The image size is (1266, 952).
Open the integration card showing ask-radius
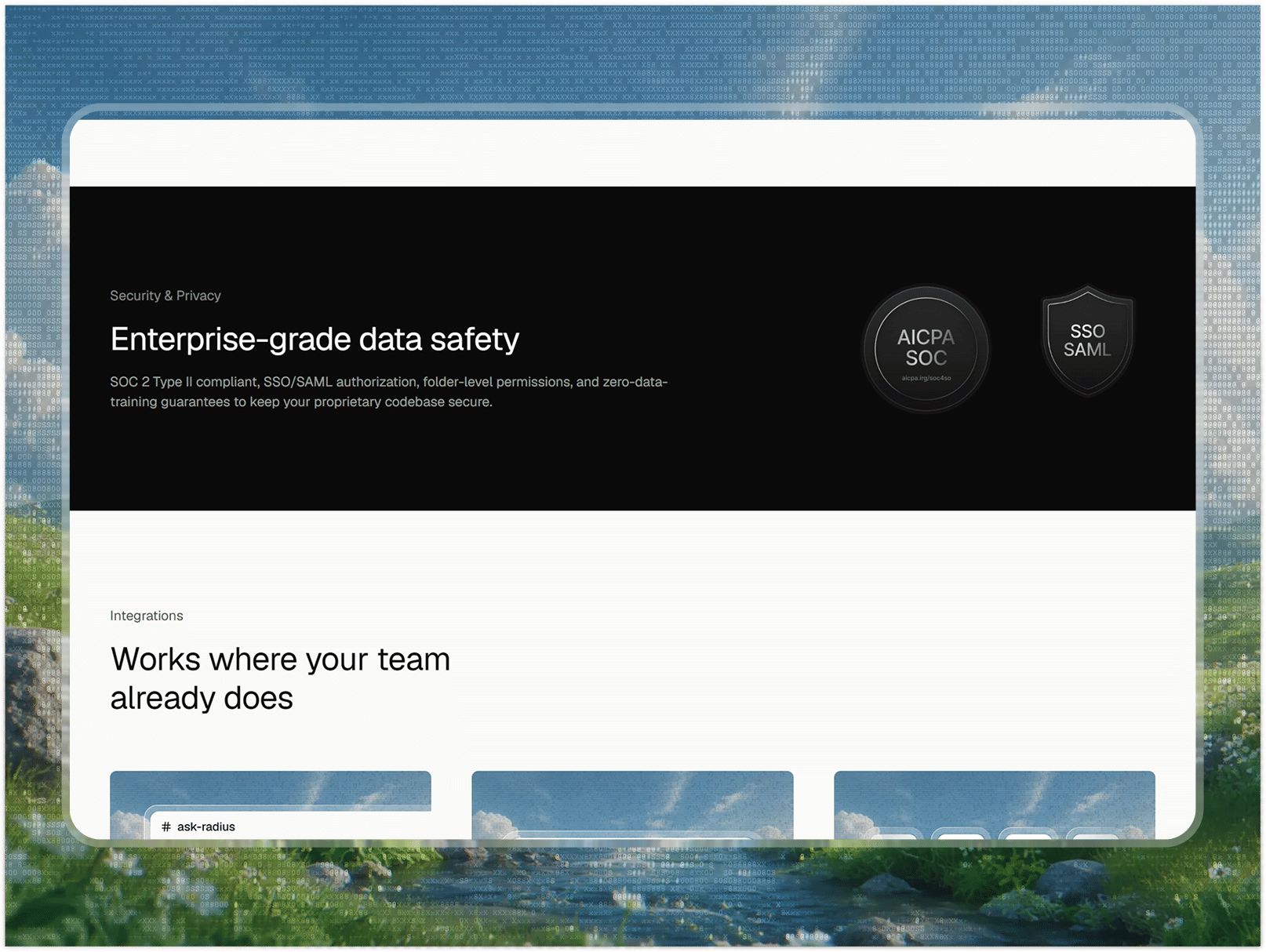click(271, 805)
